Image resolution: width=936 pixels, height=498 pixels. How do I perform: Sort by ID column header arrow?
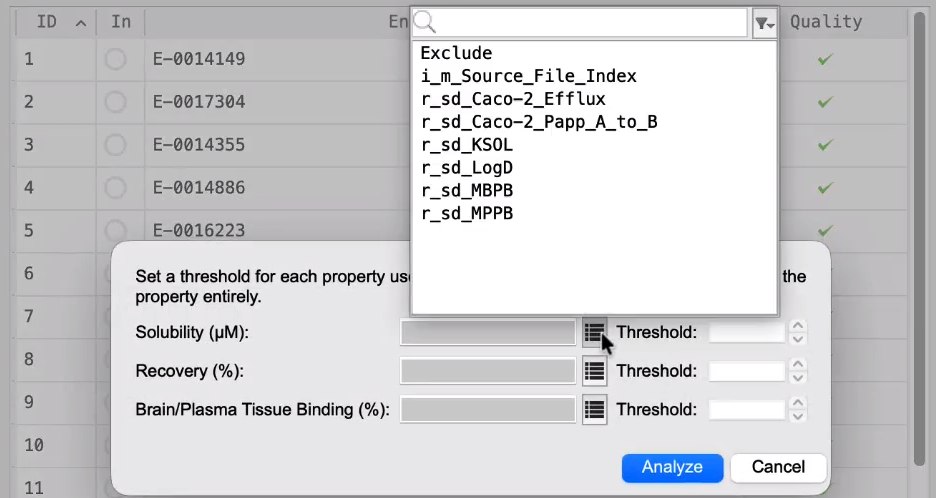(x=81, y=23)
